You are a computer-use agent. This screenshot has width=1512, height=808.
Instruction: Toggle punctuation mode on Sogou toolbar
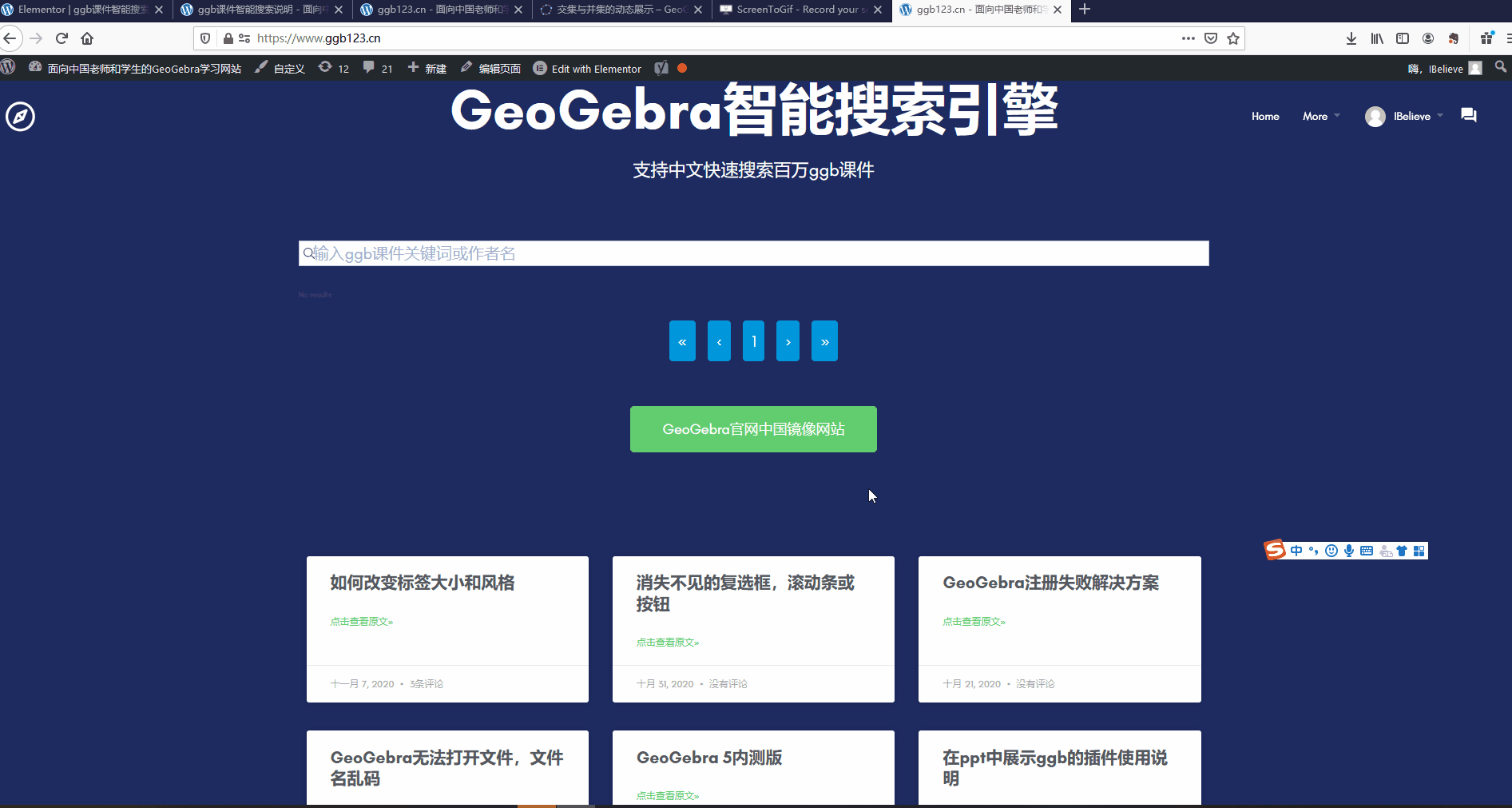[1314, 551]
